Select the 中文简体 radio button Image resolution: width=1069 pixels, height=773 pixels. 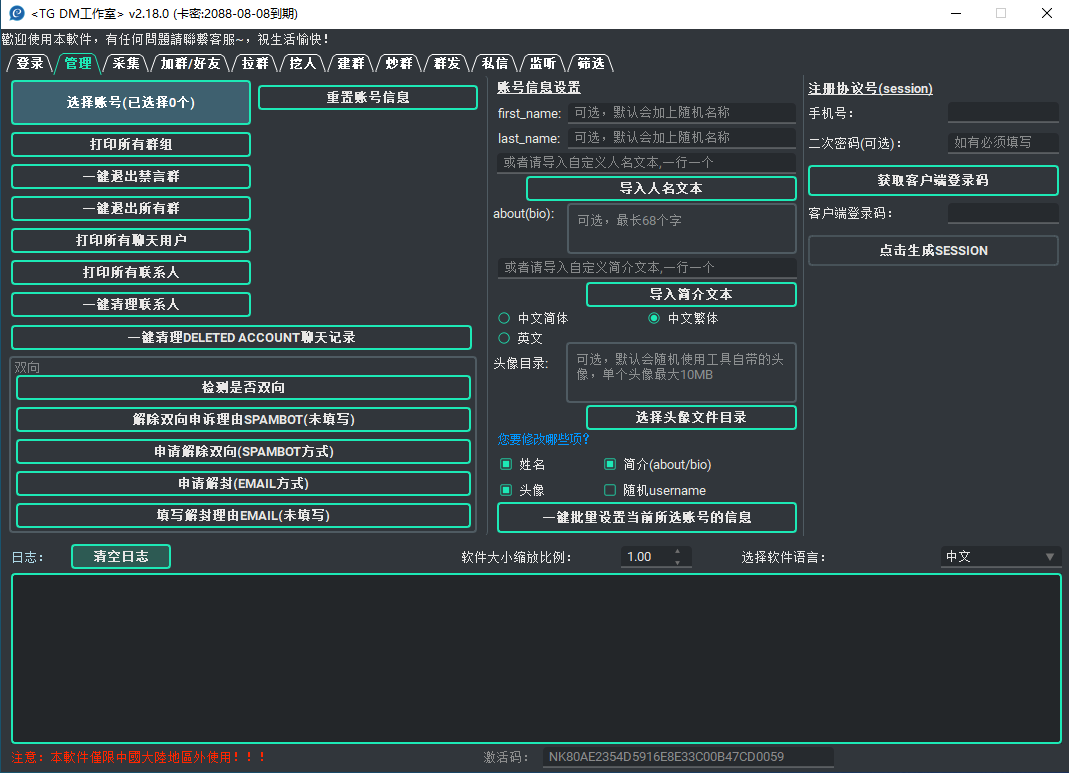[534, 318]
